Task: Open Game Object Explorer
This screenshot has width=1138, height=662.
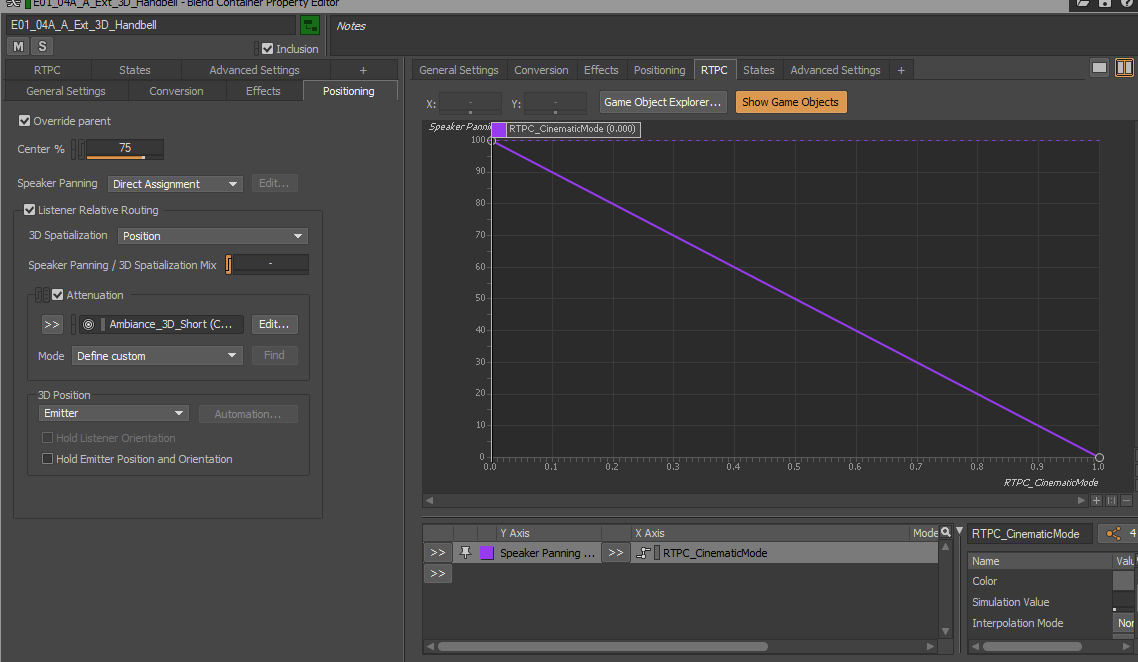Action: tap(663, 102)
